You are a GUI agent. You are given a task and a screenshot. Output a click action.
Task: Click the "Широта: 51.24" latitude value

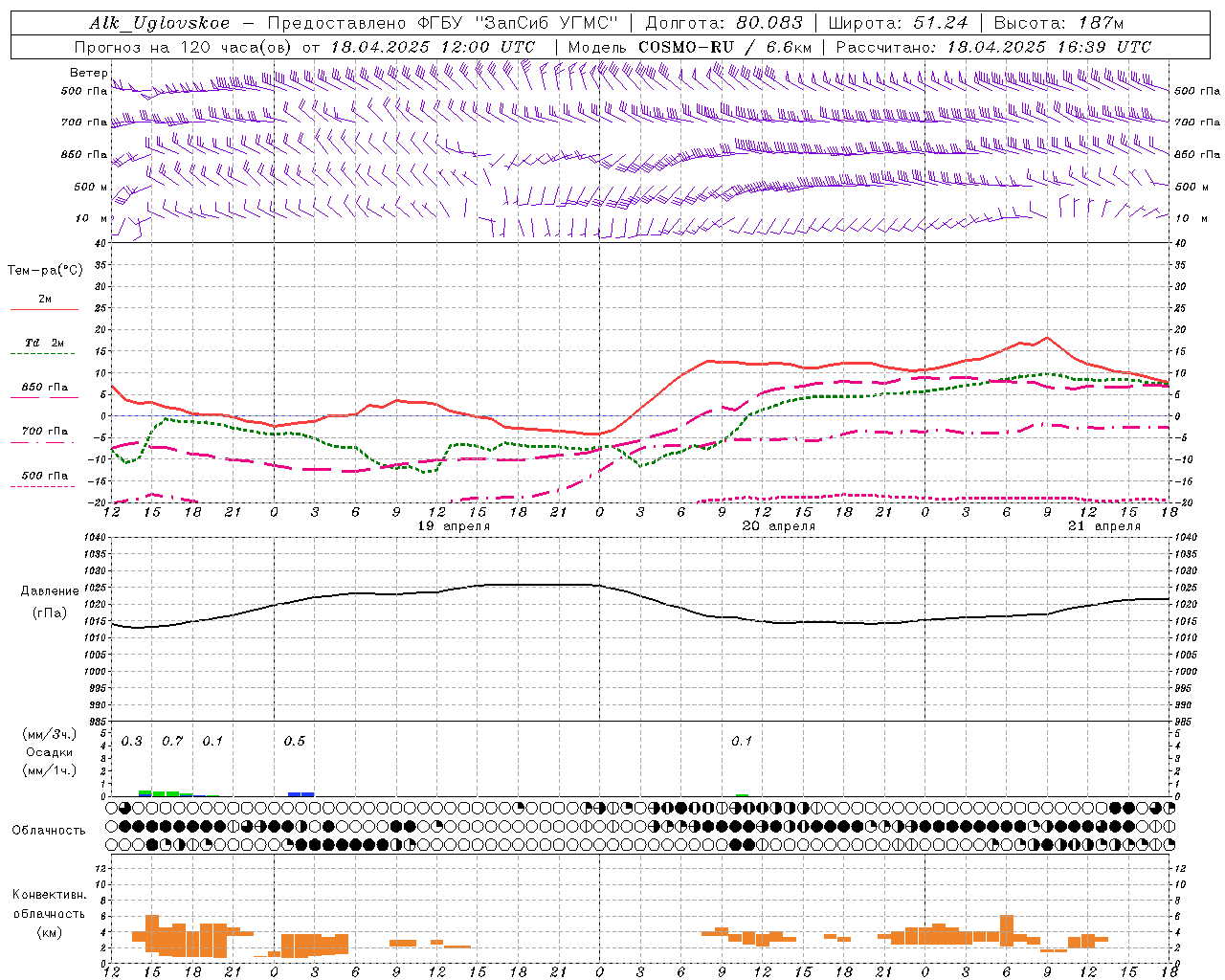click(x=898, y=23)
